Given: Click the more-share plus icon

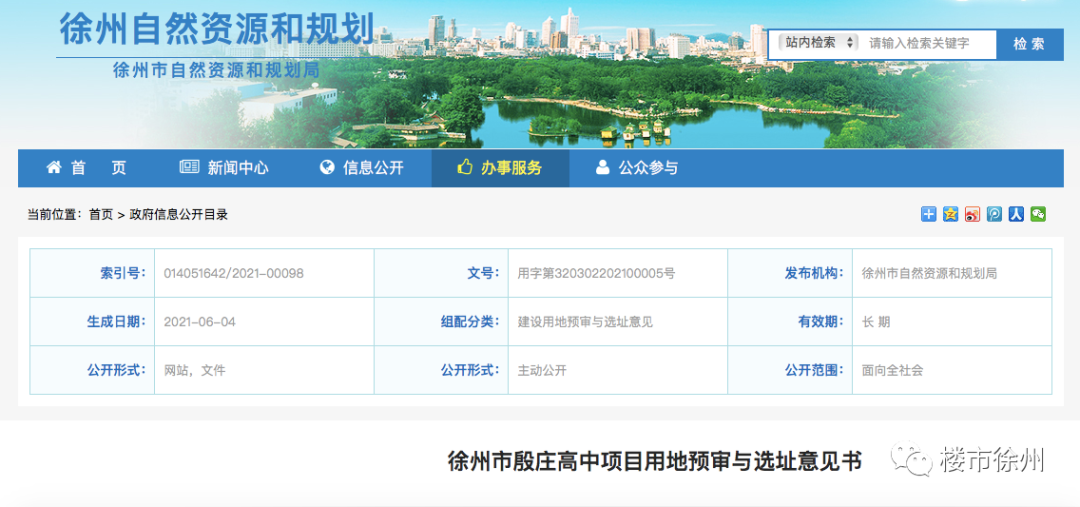Looking at the screenshot, I should [928, 214].
